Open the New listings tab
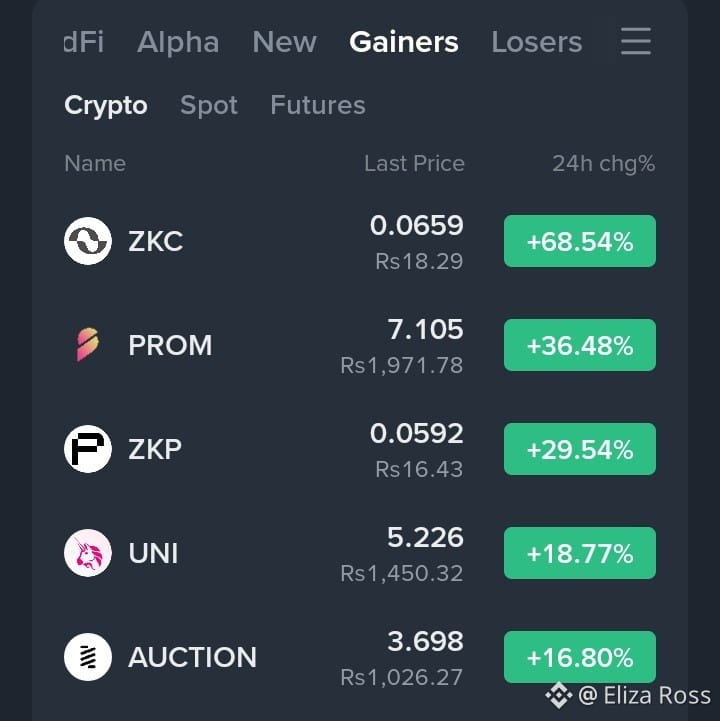The height and width of the screenshot is (721, 720). pos(284,42)
